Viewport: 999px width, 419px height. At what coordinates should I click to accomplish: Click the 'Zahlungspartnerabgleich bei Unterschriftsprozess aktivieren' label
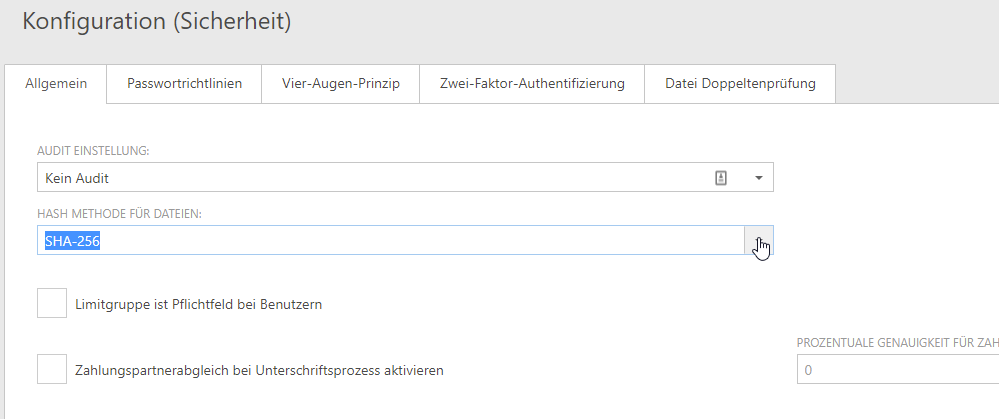point(259,370)
